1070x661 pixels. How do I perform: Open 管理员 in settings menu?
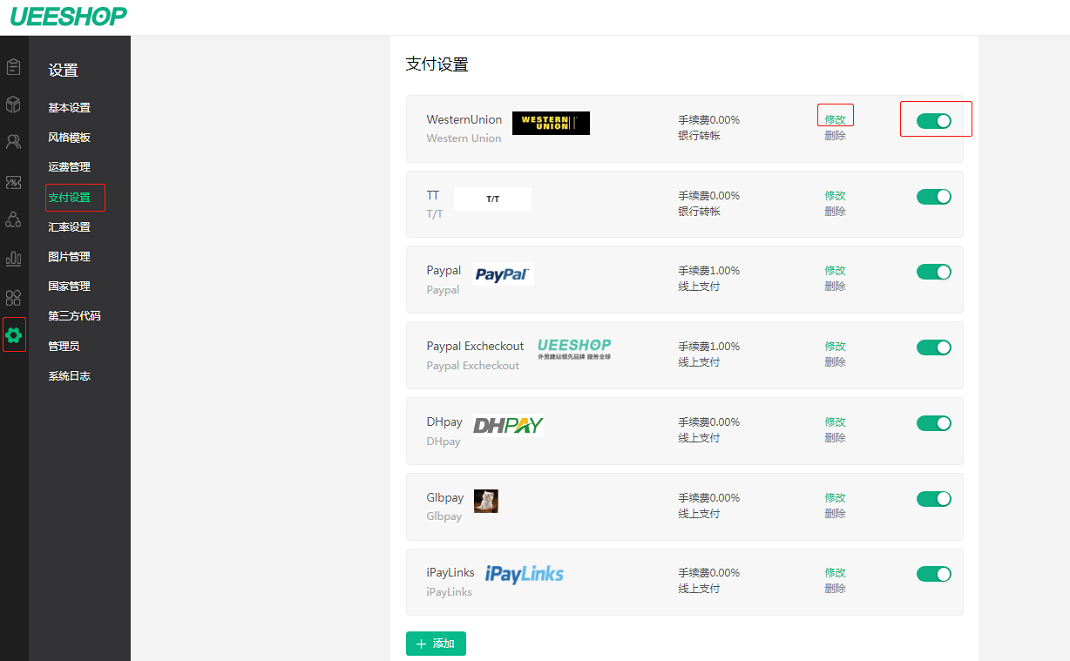(64, 346)
